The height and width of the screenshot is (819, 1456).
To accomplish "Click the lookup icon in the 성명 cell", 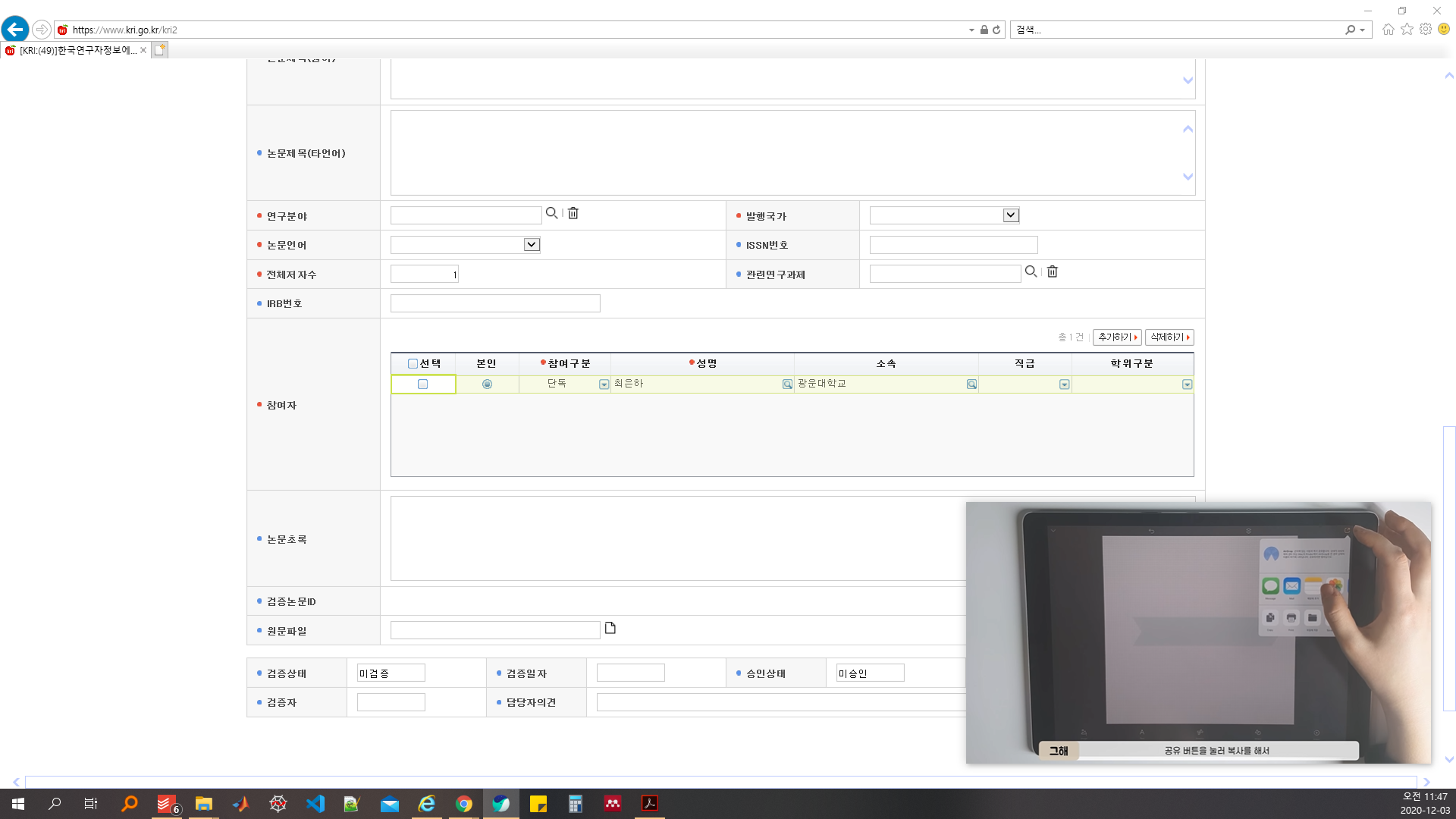I will 787,384.
